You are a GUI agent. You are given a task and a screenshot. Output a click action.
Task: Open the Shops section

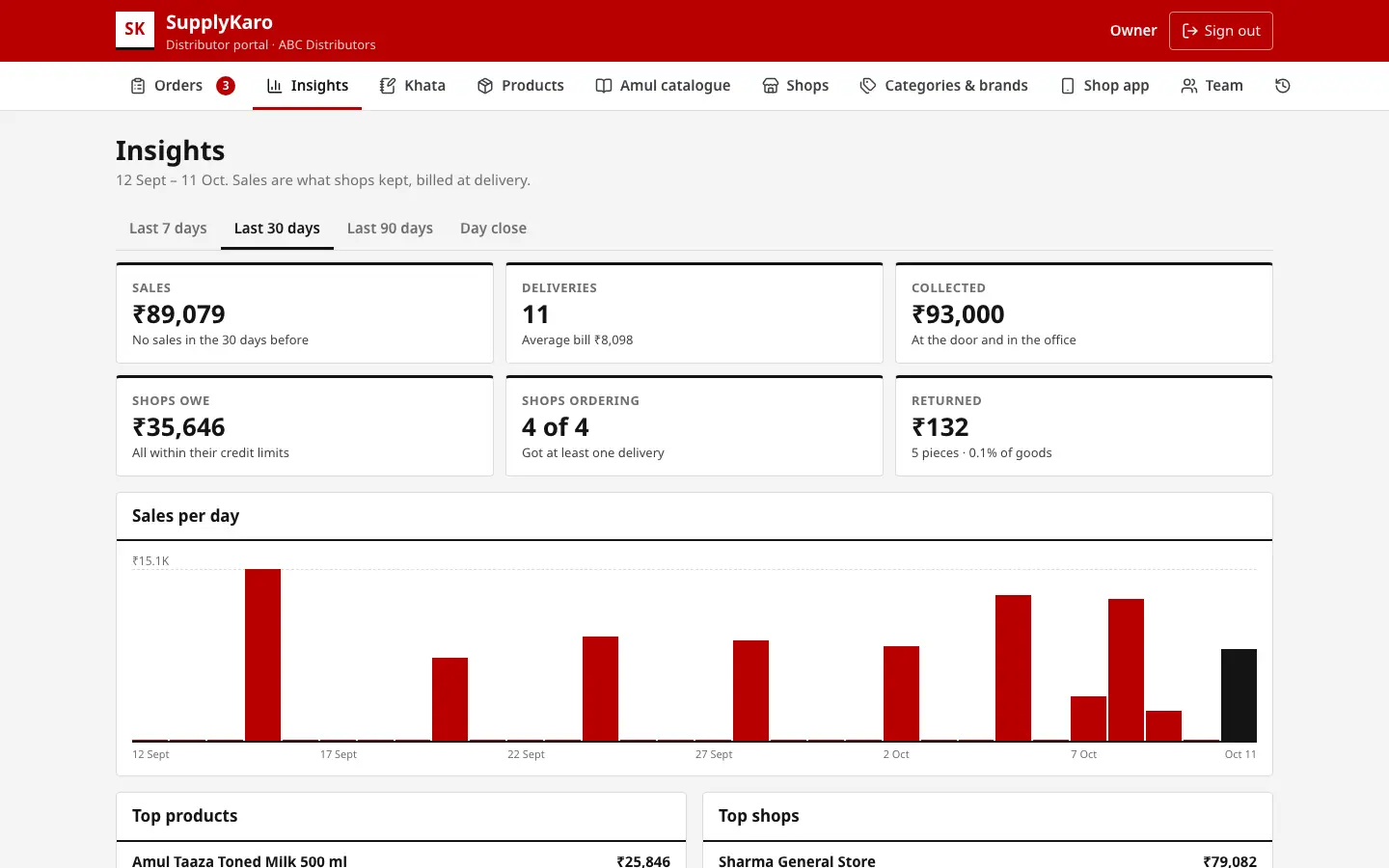click(x=796, y=86)
